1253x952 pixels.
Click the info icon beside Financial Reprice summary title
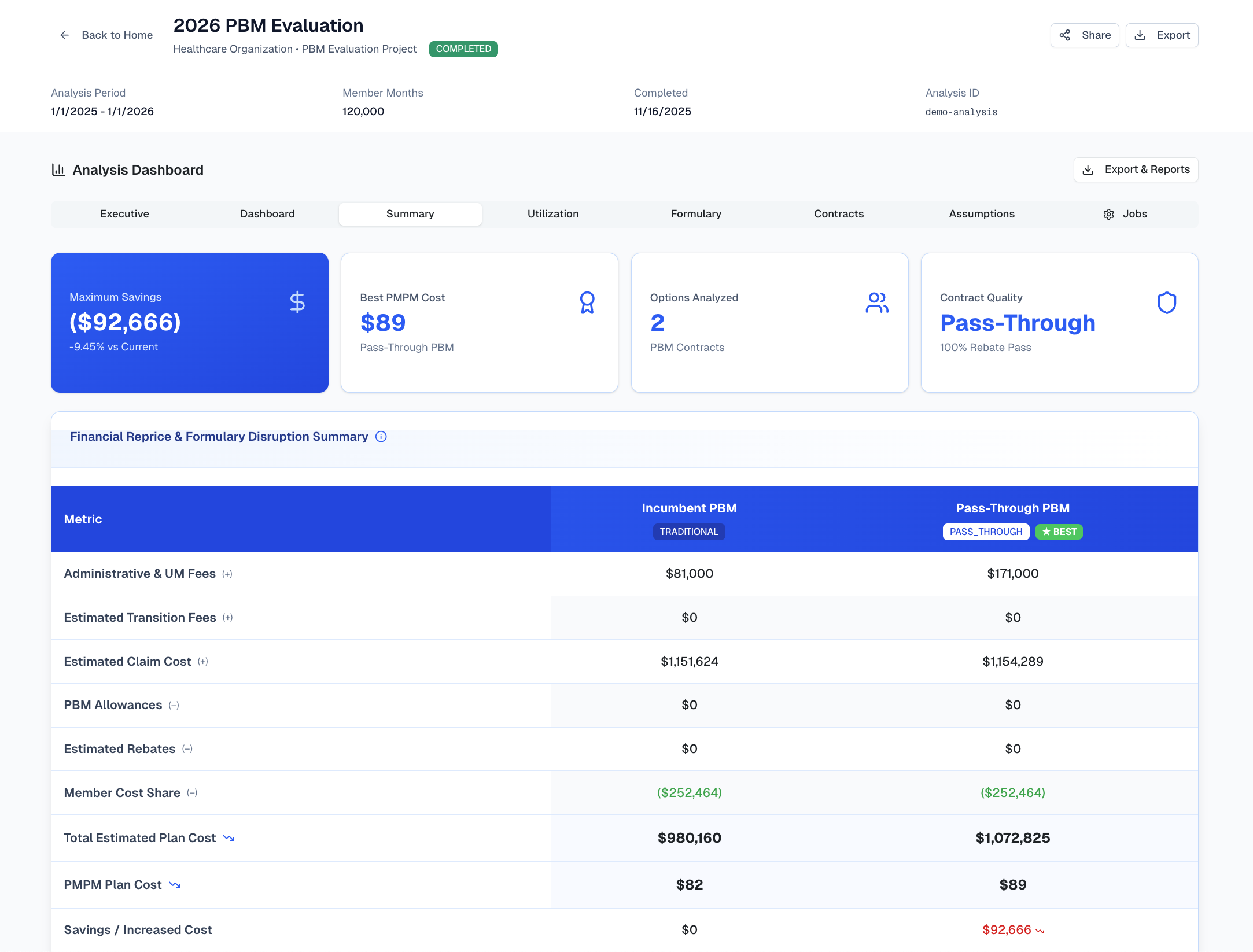[x=381, y=437]
